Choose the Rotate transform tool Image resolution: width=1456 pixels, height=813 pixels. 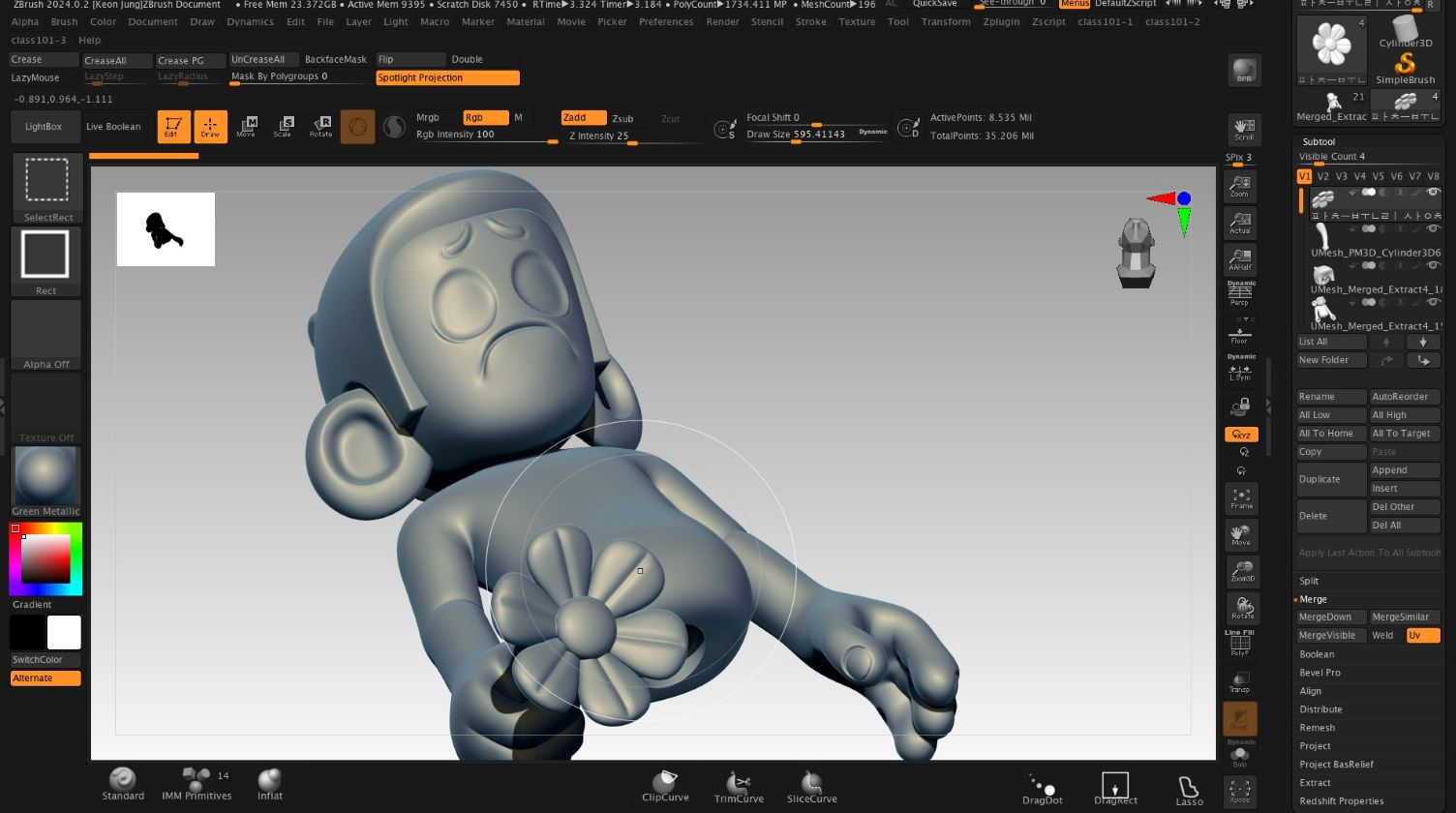[x=320, y=126]
